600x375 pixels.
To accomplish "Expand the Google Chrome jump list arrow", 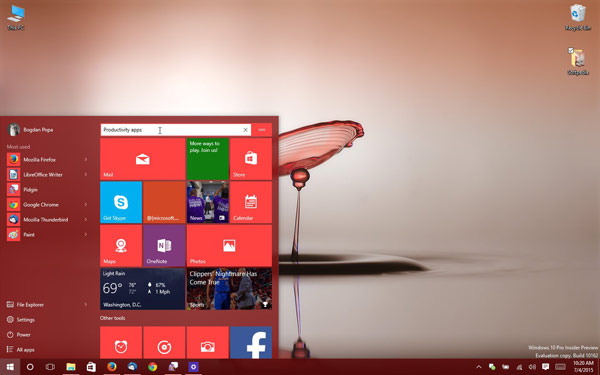I will [86, 205].
